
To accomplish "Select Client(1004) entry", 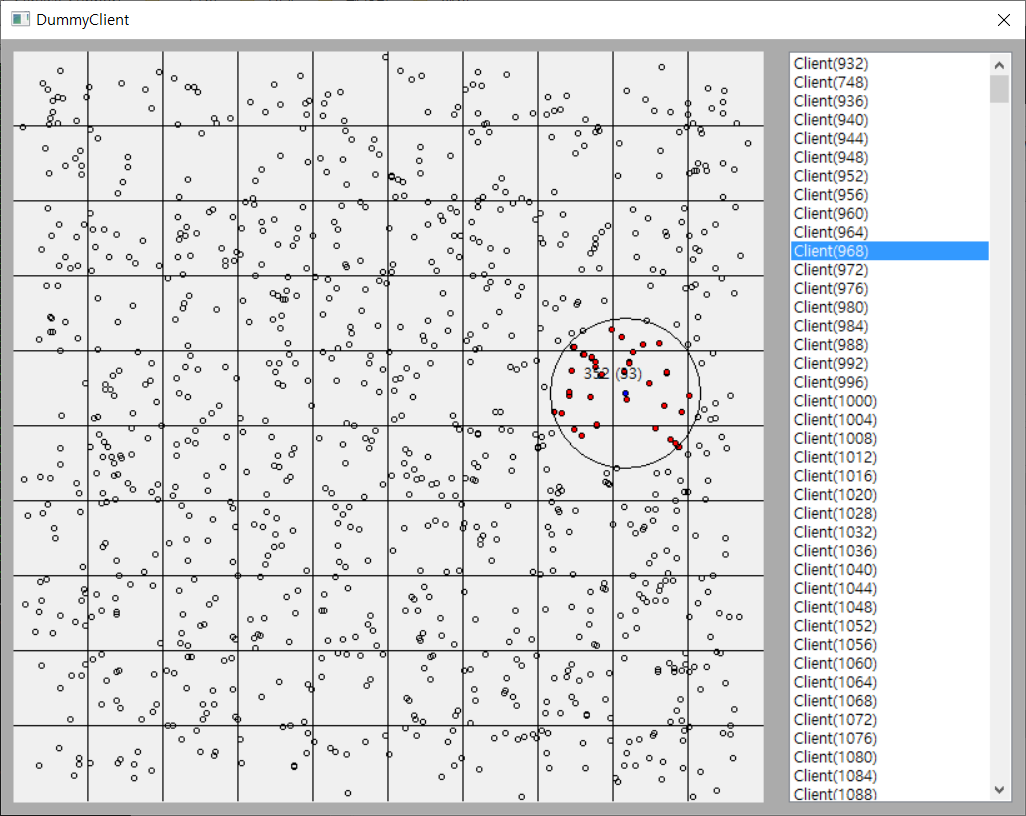I will click(x=889, y=419).
